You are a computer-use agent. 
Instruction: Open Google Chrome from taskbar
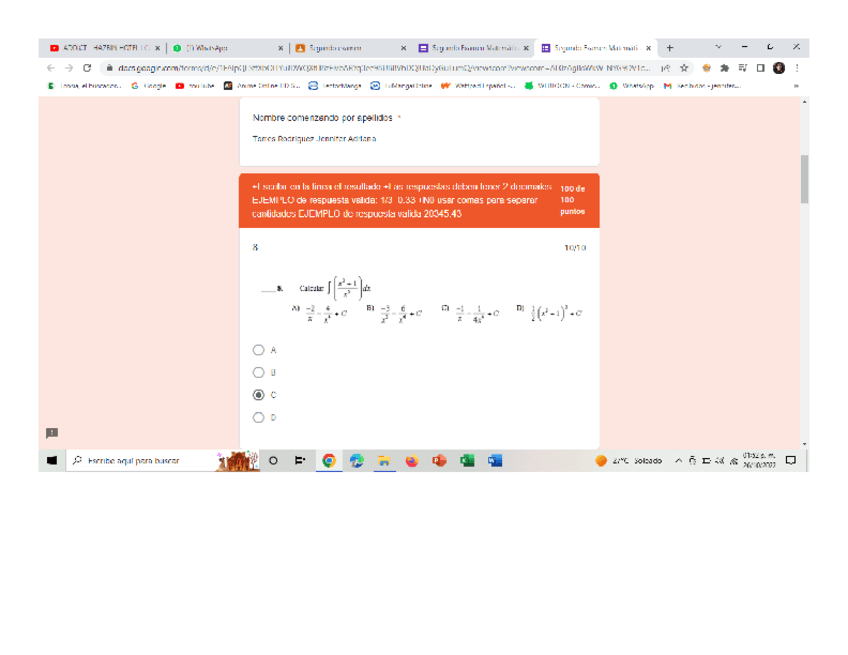coord(329,460)
